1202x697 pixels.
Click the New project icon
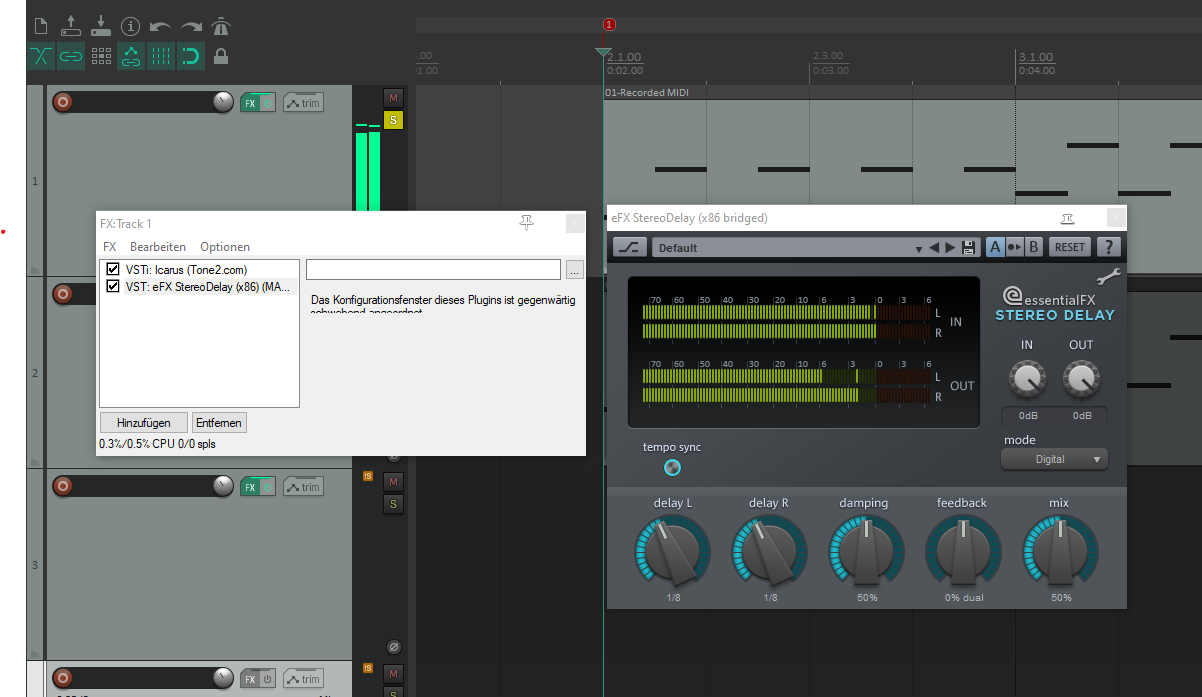[x=40, y=25]
